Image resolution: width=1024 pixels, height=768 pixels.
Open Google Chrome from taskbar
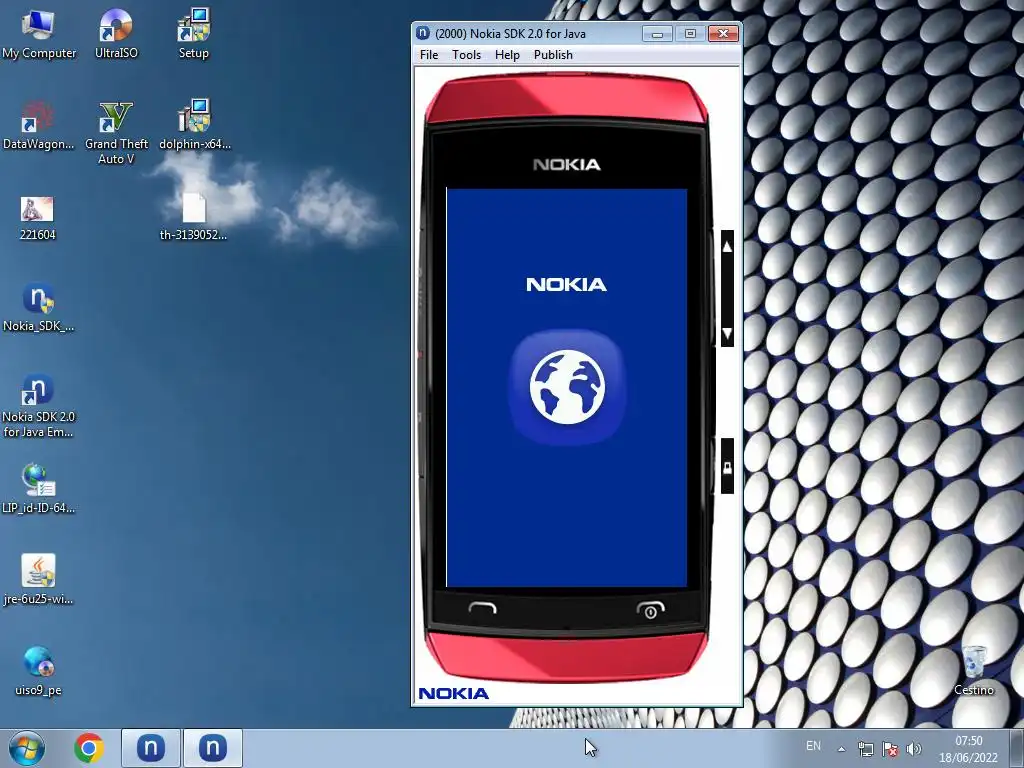tap(89, 748)
